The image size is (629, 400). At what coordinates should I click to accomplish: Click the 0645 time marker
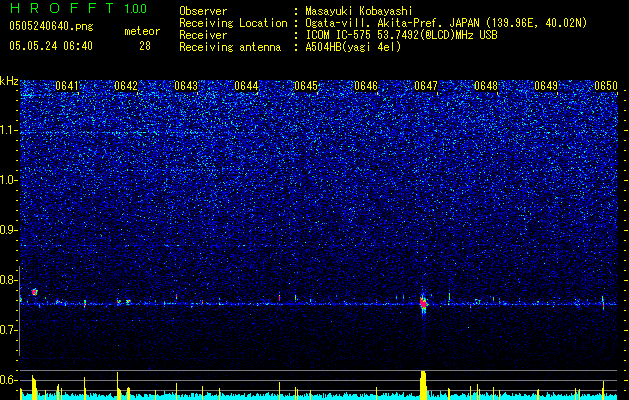coord(306,86)
